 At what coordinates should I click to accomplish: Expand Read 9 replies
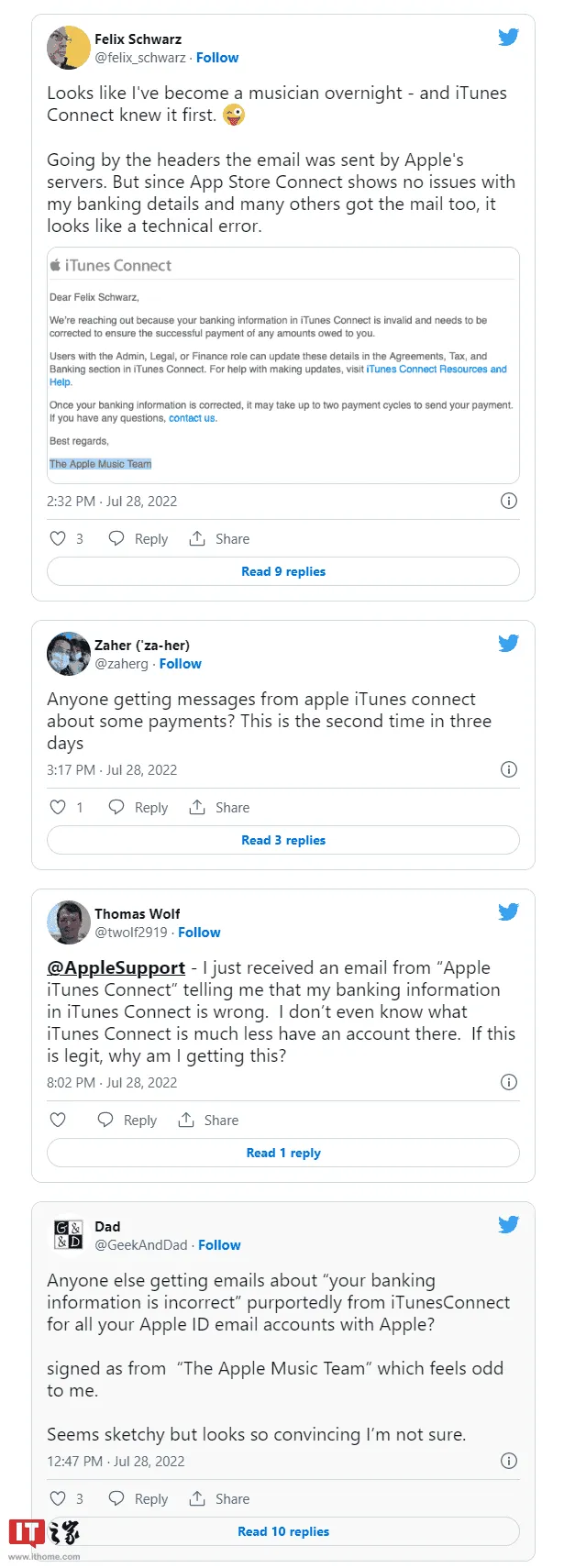282,571
